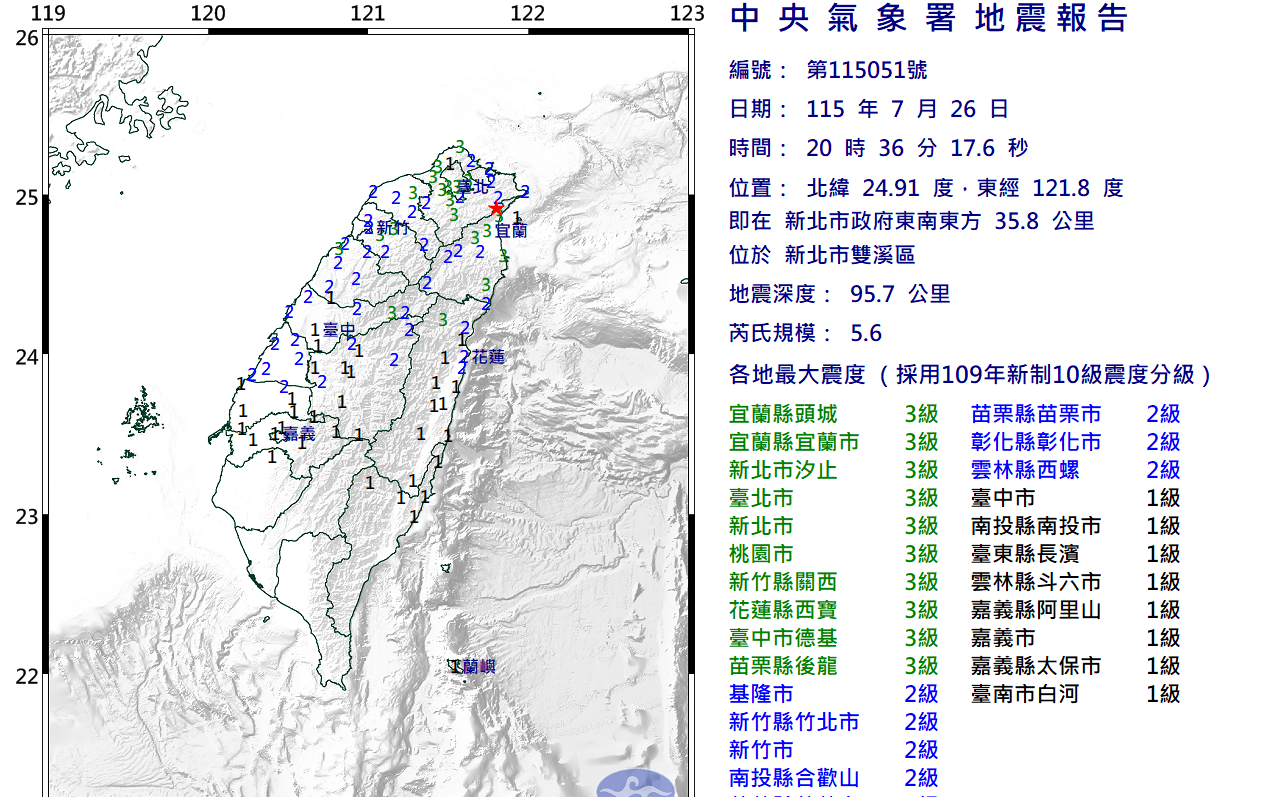Screen dimensions: 1280x797
Task: Select the 臺南市白河 1級 row
Action: coord(1076,694)
